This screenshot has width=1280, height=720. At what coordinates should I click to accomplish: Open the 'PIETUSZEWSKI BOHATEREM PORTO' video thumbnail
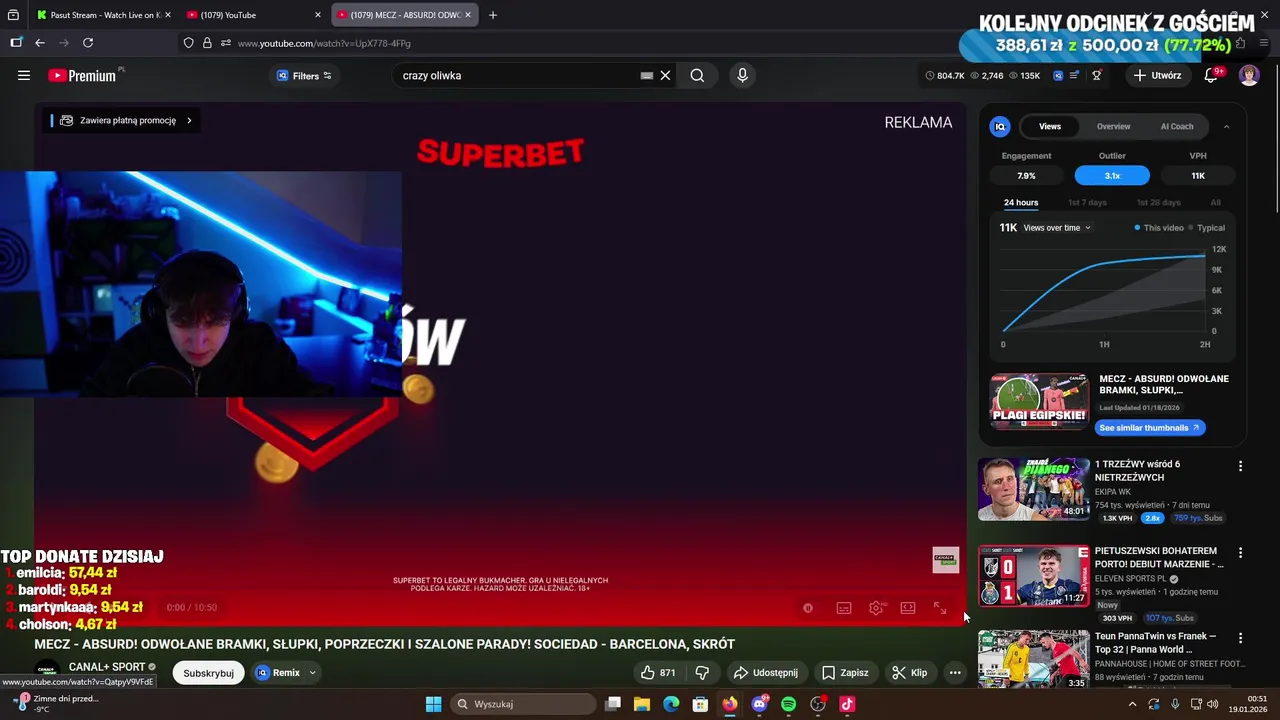pyautogui.click(x=1034, y=576)
